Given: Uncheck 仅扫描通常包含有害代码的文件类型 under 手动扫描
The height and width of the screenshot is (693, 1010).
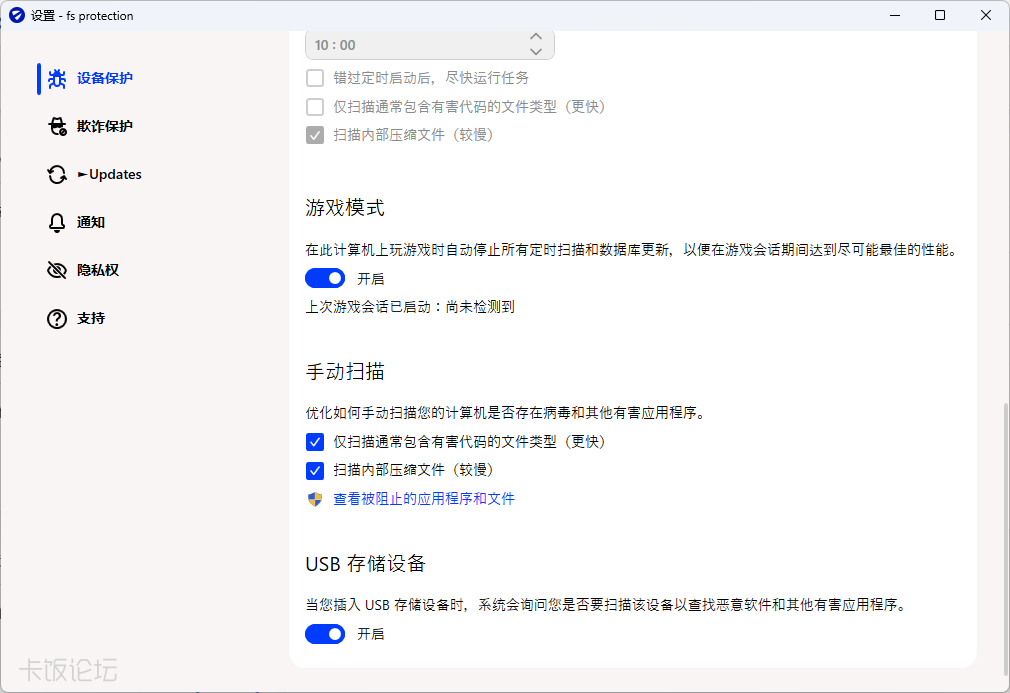Looking at the screenshot, I should (315, 442).
